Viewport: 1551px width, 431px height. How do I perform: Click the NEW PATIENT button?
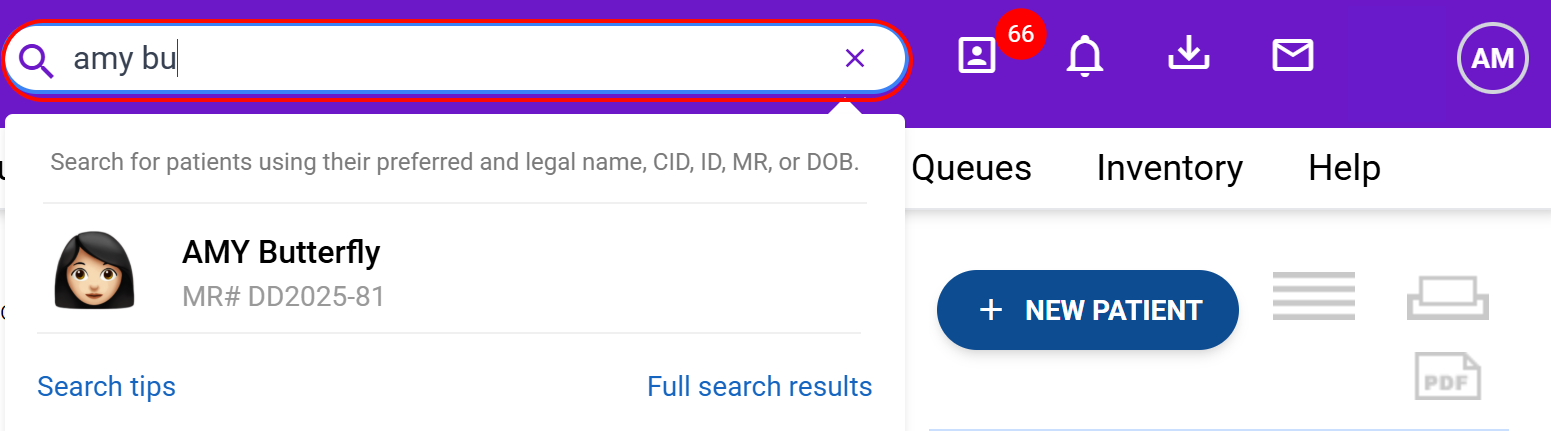tap(1087, 310)
